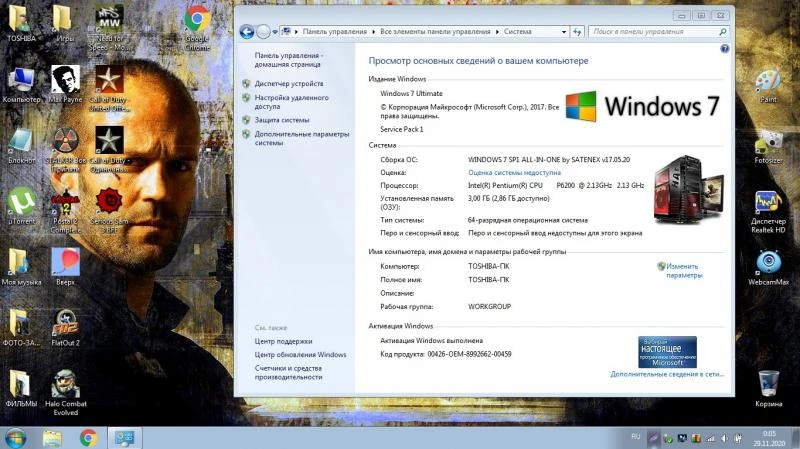
Task: Open the Google Chrome desktop shortcut
Action: pyautogui.click(x=197, y=28)
